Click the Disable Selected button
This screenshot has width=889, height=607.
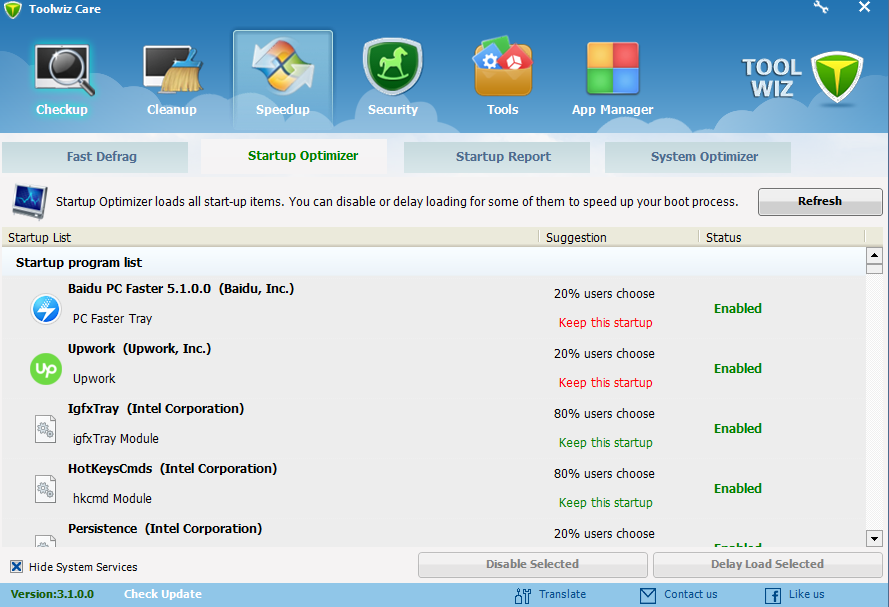coord(532,564)
